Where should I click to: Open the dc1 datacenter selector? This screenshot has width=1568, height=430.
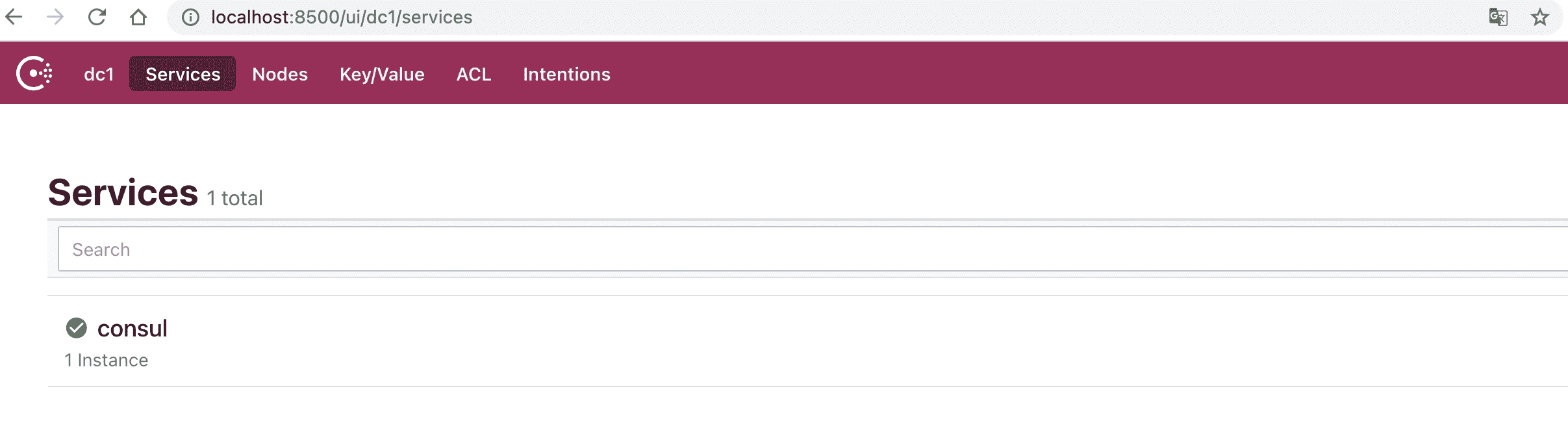point(99,74)
